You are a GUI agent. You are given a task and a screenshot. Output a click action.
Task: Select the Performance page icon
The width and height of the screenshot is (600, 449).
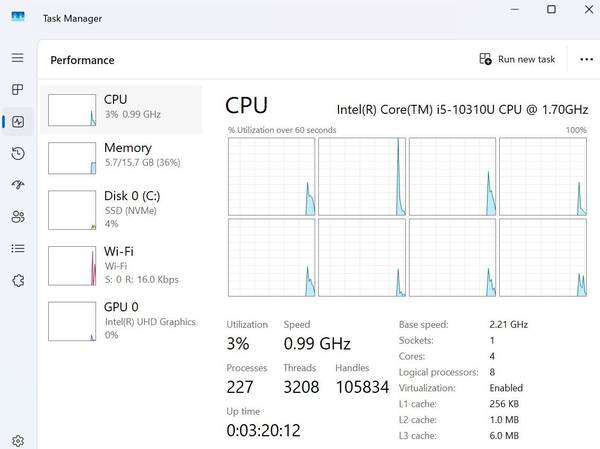(x=18, y=122)
